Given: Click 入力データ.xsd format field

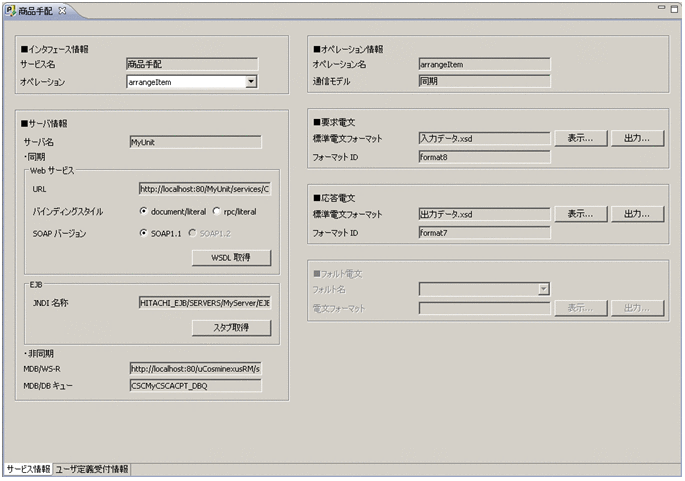Looking at the screenshot, I should [x=484, y=138].
